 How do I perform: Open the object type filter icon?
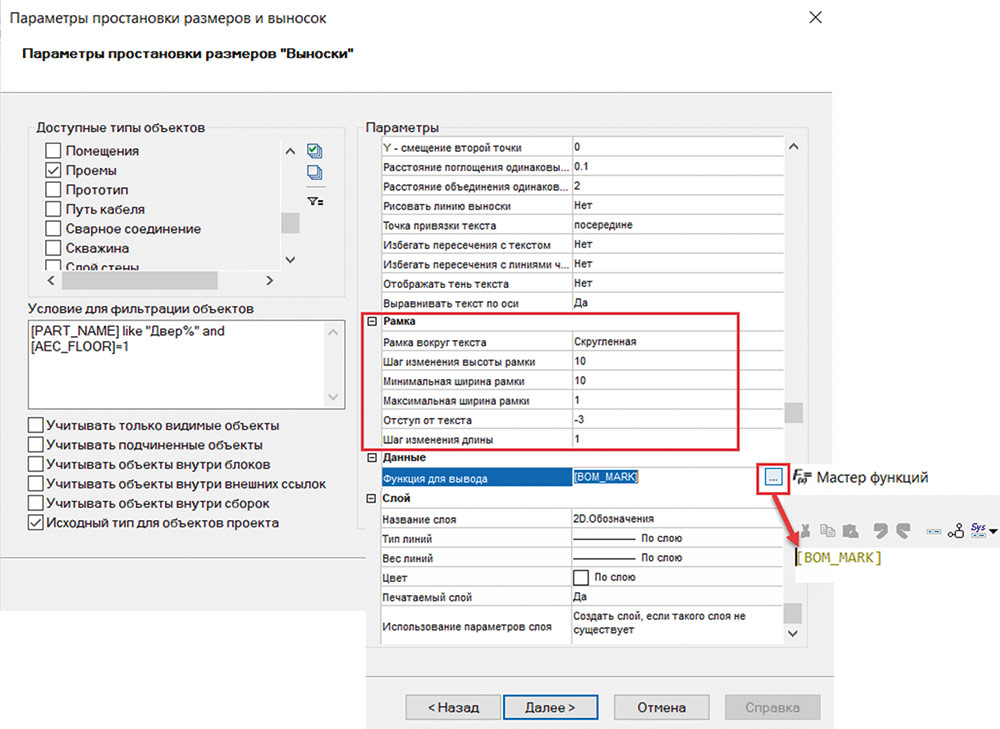315,200
